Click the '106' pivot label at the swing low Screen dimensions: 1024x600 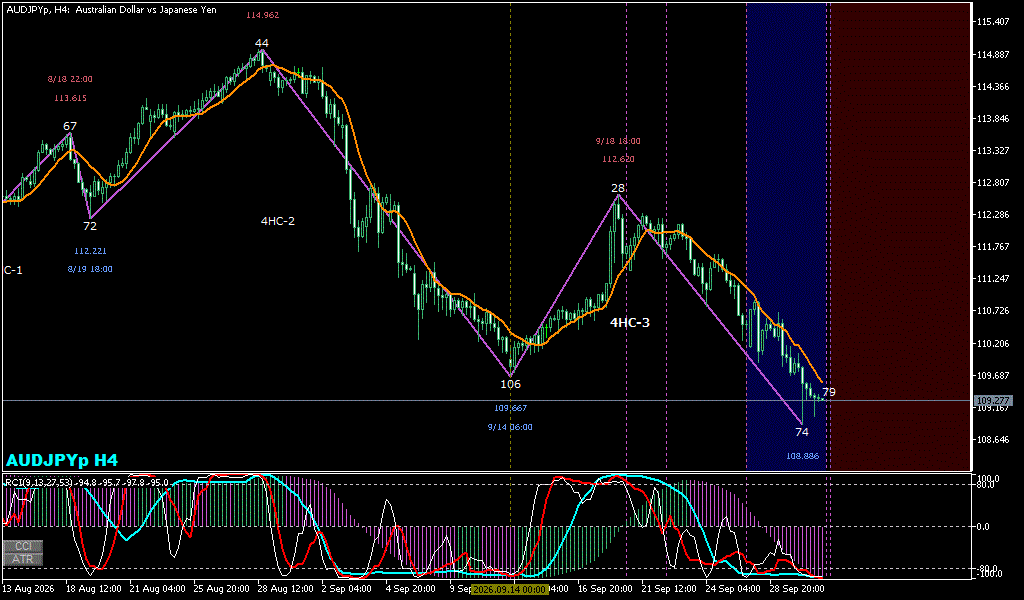click(x=511, y=384)
